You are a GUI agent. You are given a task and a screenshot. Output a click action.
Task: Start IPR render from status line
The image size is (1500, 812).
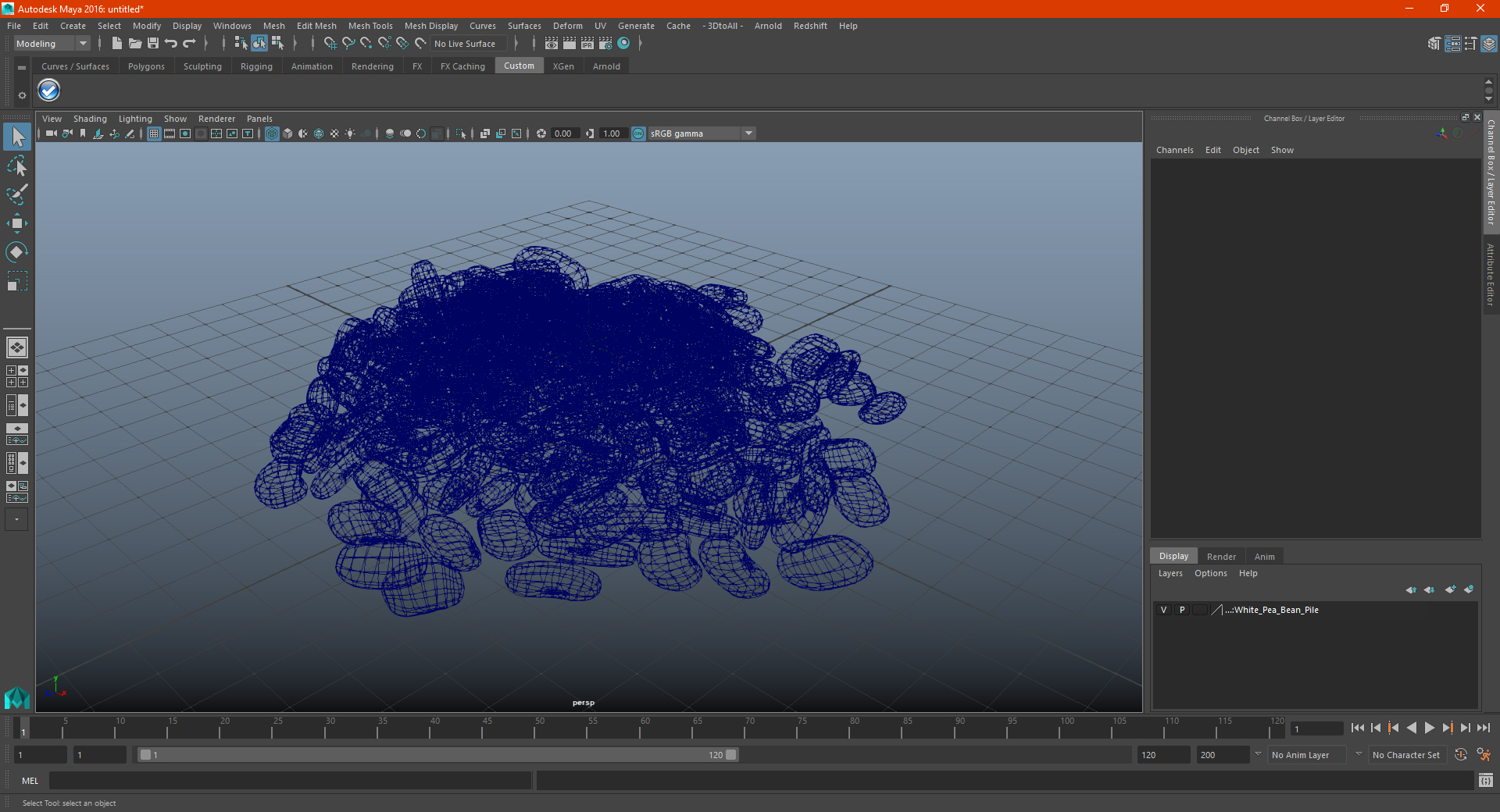(587, 44)
